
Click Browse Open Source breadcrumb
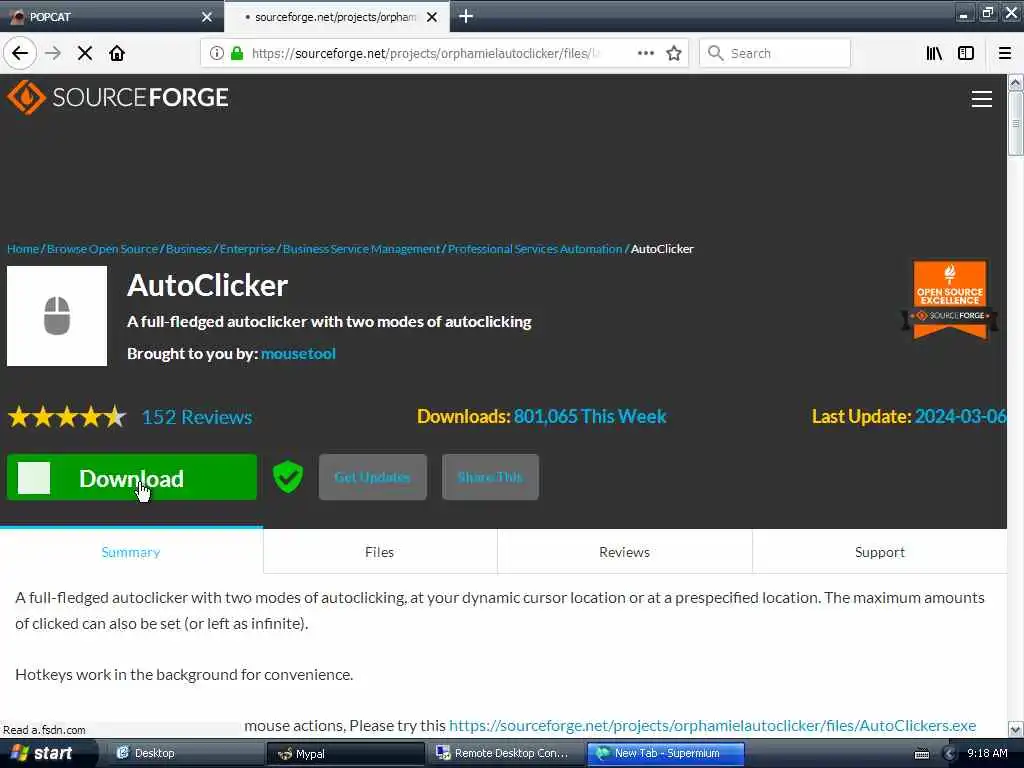point(103,249)
